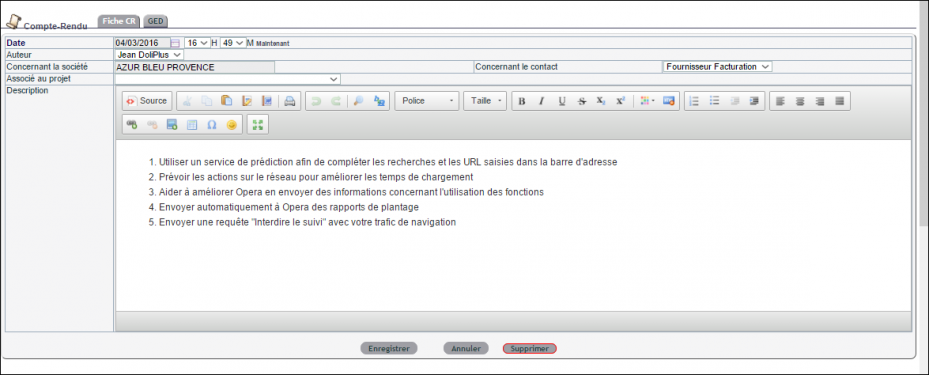Toggle Strikethrough formatting
The height and width of the screenshot is (375, 929).
point(582,101)
